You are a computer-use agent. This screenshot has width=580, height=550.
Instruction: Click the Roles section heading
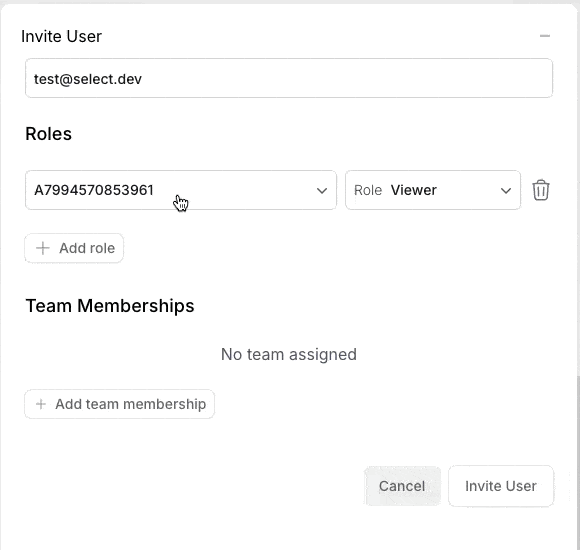click(48, 134)
